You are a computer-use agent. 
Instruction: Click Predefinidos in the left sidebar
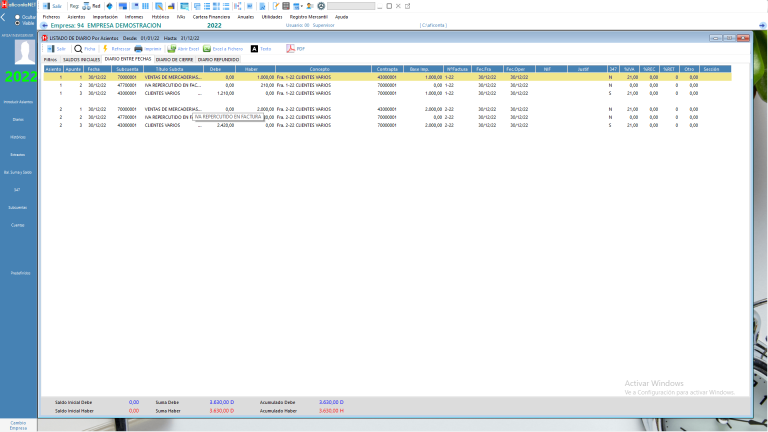coord(20,273)
